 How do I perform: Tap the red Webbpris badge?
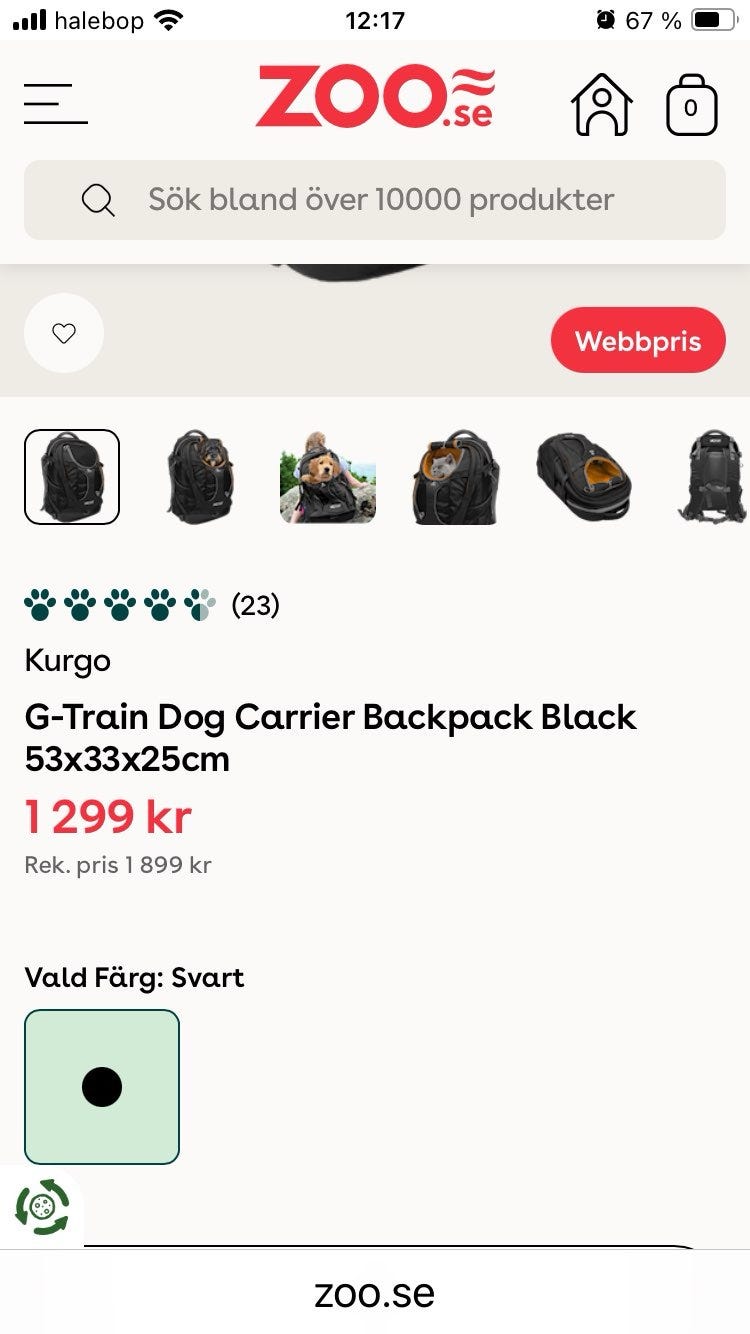[x=638, y=340]
